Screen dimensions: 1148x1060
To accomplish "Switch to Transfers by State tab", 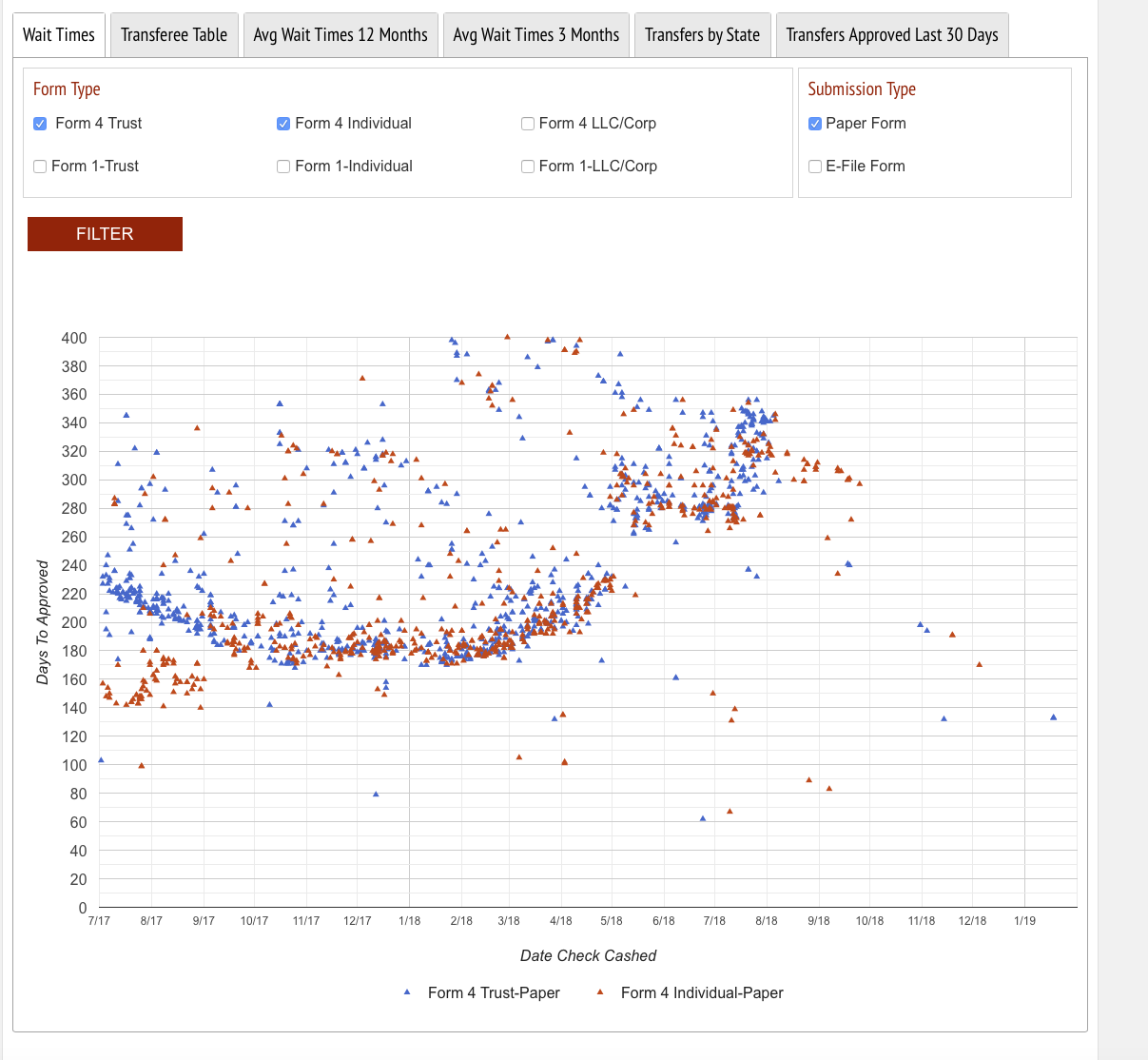I will [x=702, y=35].
